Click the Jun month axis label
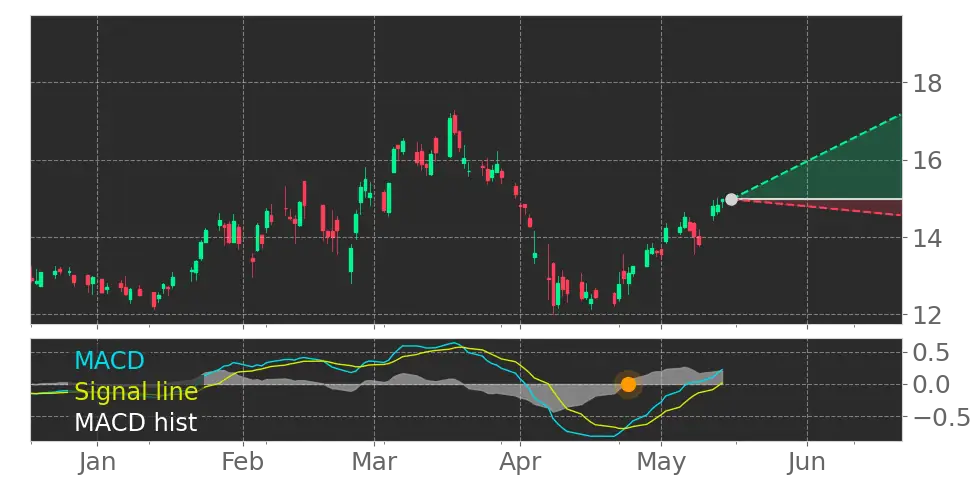Image resolution: width=972 pixels, height=486 pixels. point(807,462)
